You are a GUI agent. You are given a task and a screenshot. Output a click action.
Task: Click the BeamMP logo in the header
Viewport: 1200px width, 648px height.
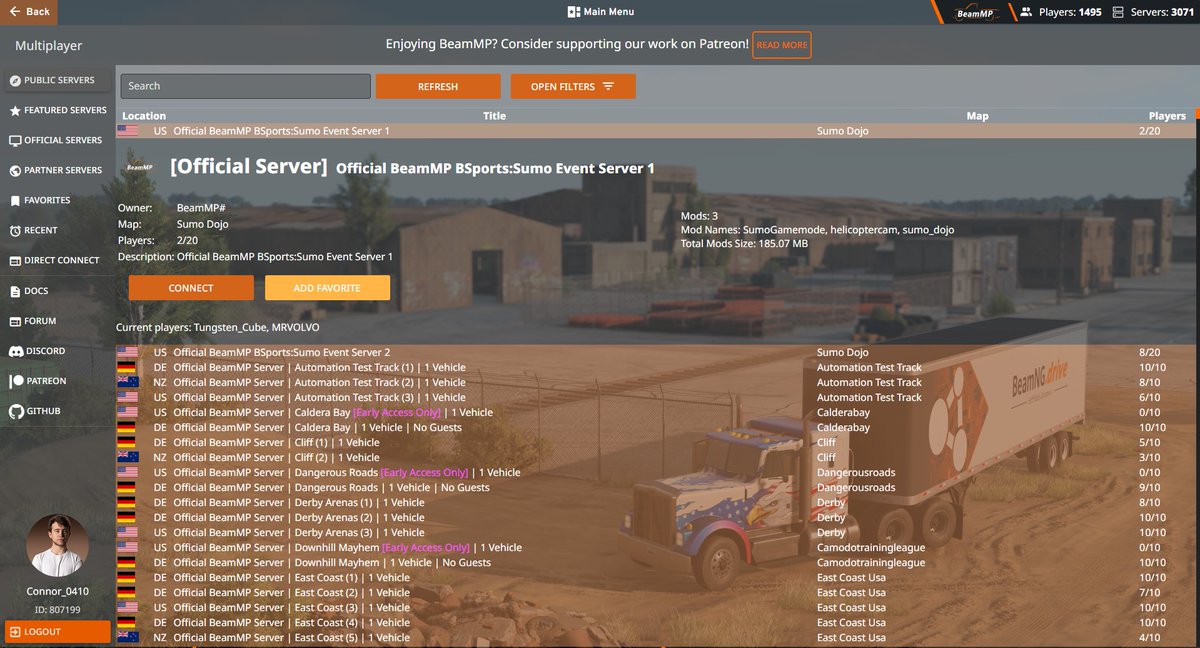973,12
